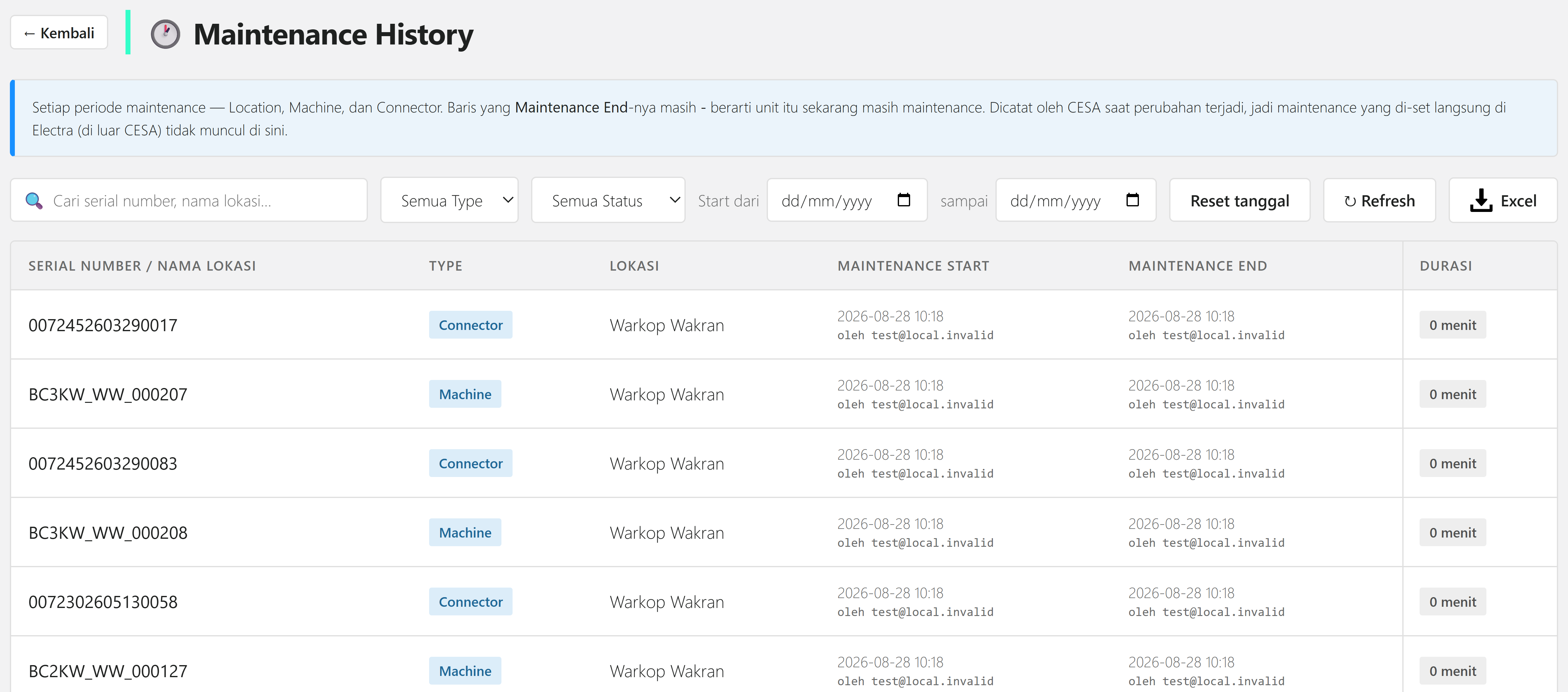The width and height of the screenshot is (1568, 692).
Task: Select serial BC3KW_WW_000208
Action: click(108, 533)
